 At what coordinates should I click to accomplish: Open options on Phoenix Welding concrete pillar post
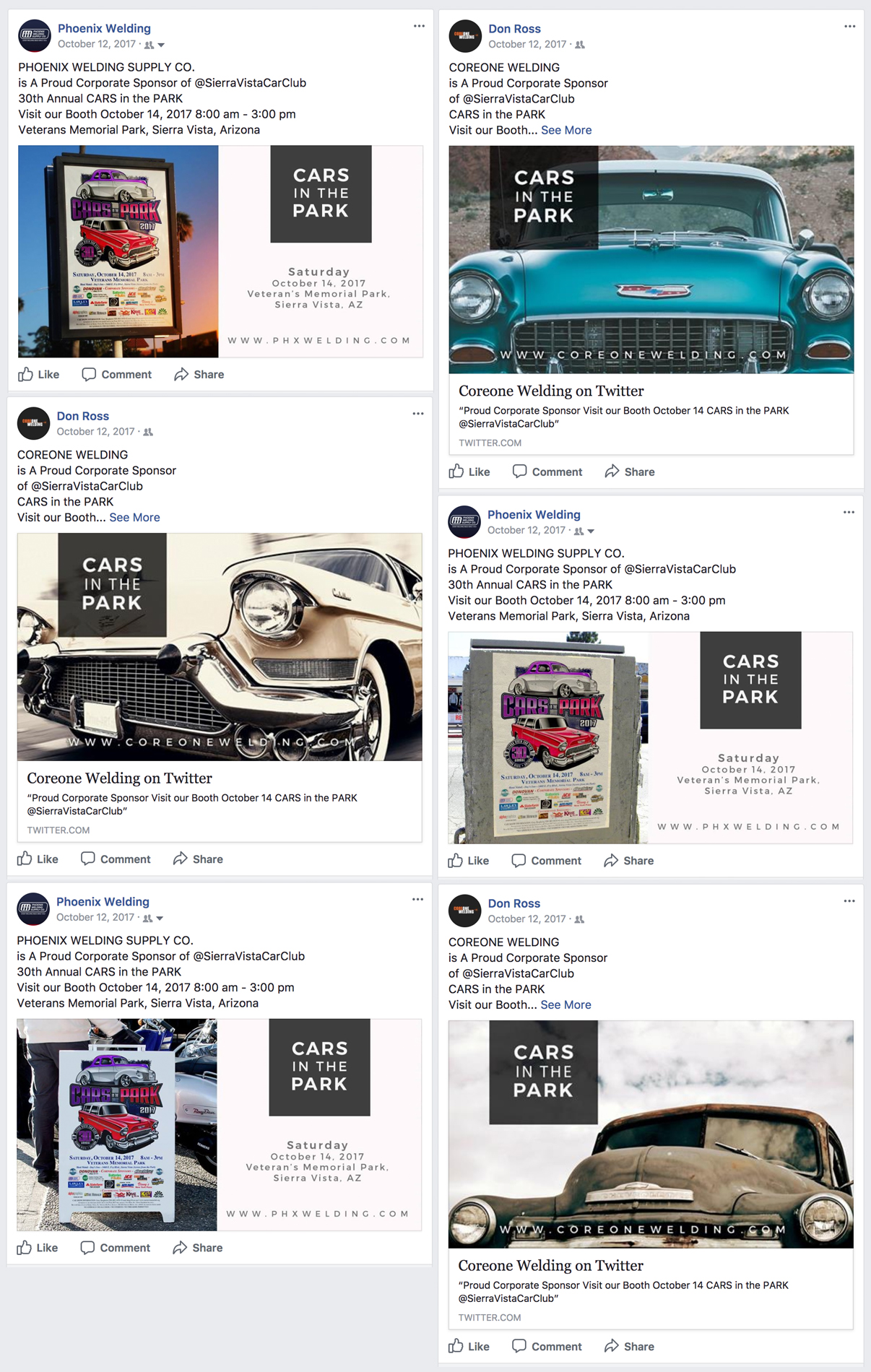(x=849, y=513)
